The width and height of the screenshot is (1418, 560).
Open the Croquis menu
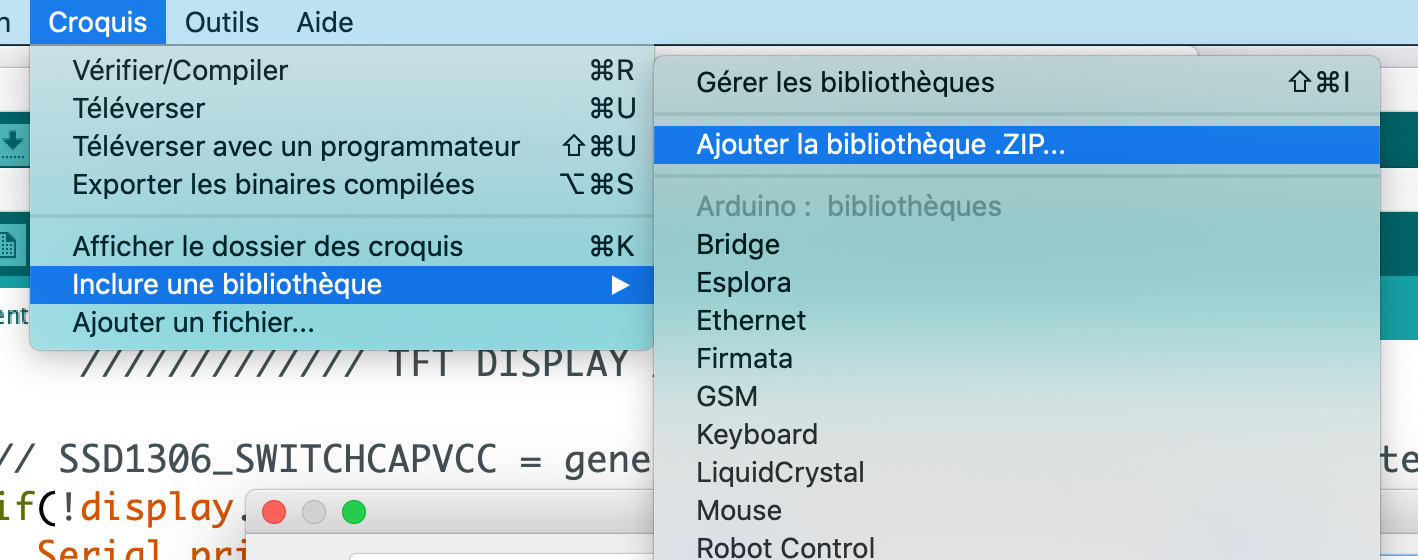coord(98,22)
